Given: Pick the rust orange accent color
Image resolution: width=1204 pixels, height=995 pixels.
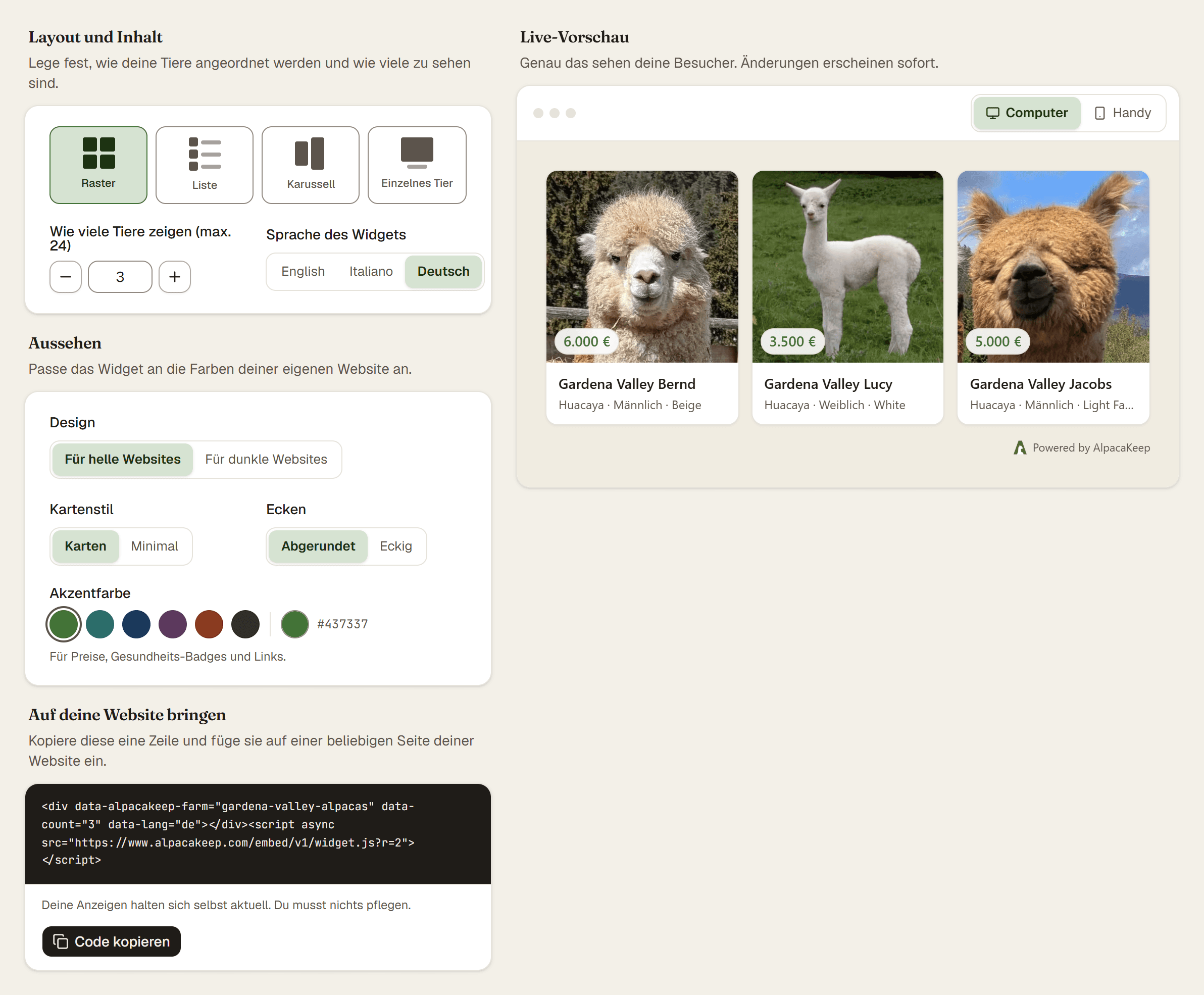Looking at the screenshot, I should click(209, 624).
